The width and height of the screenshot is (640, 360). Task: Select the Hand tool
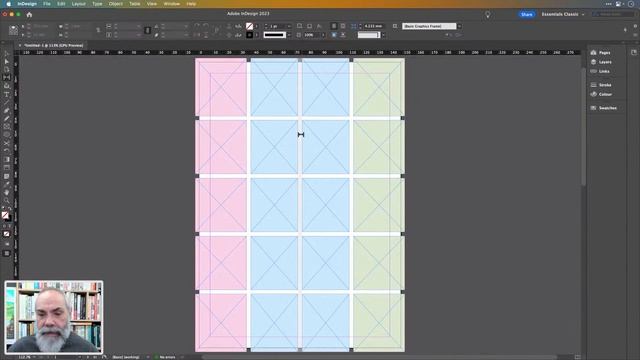click(x=7, y=192)
